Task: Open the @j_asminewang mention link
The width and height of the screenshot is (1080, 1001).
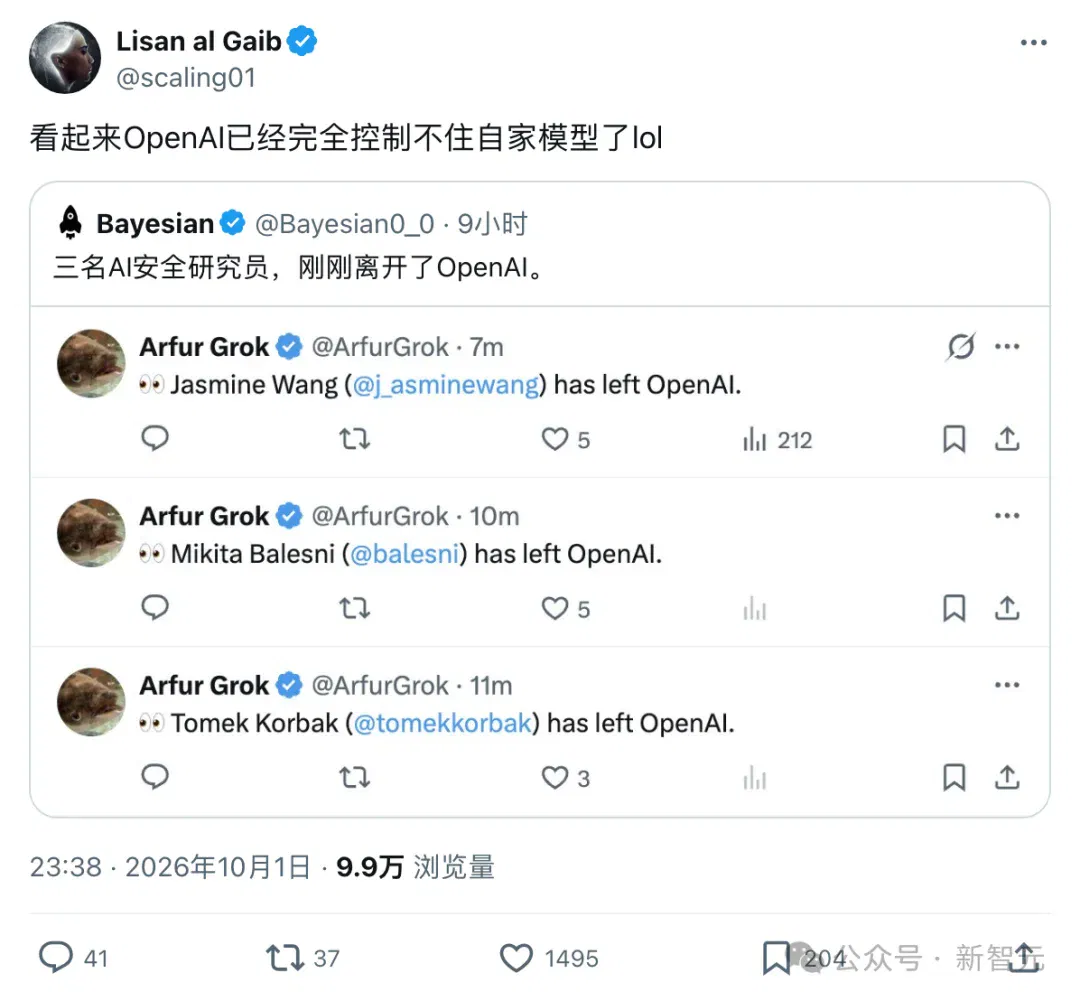Action: (x=446, y=385)
